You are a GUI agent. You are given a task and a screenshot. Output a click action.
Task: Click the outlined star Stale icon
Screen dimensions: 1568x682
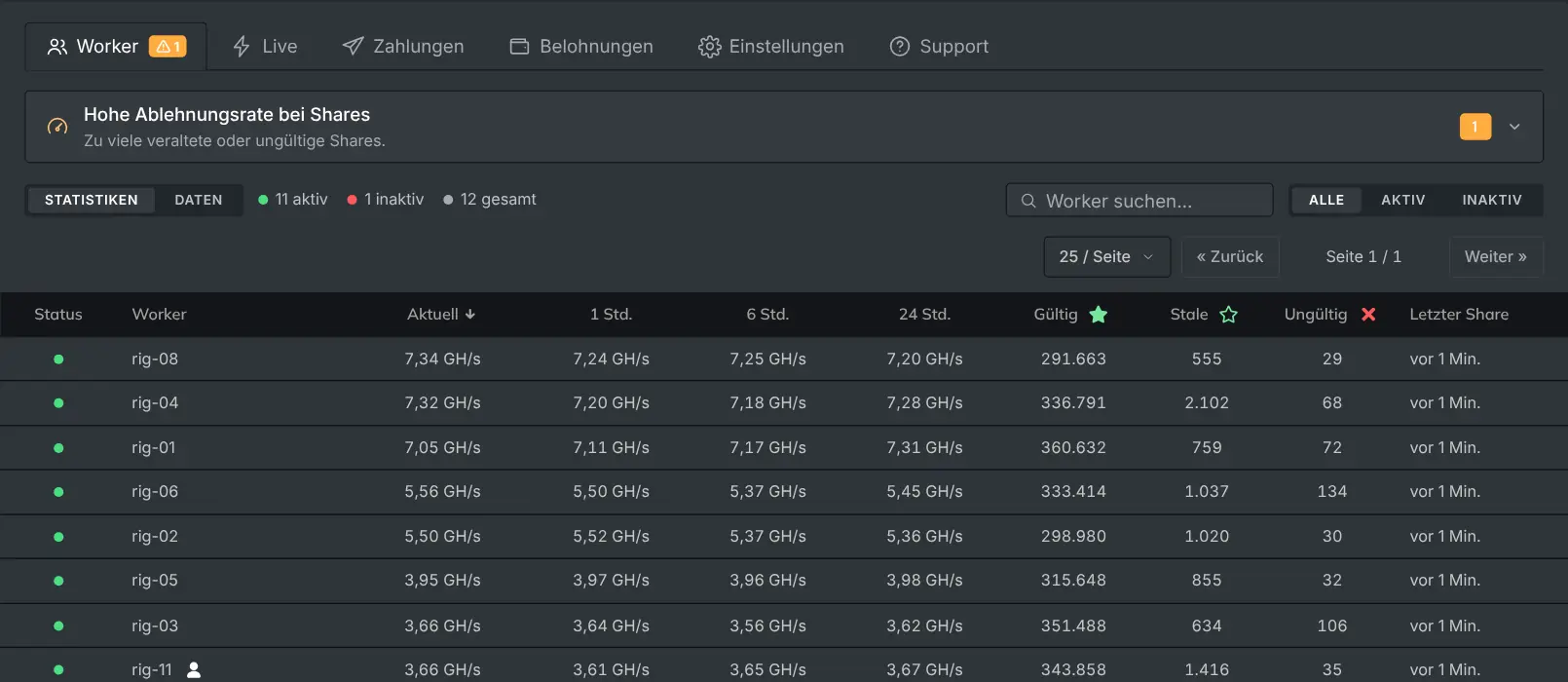click(1229, 315)
